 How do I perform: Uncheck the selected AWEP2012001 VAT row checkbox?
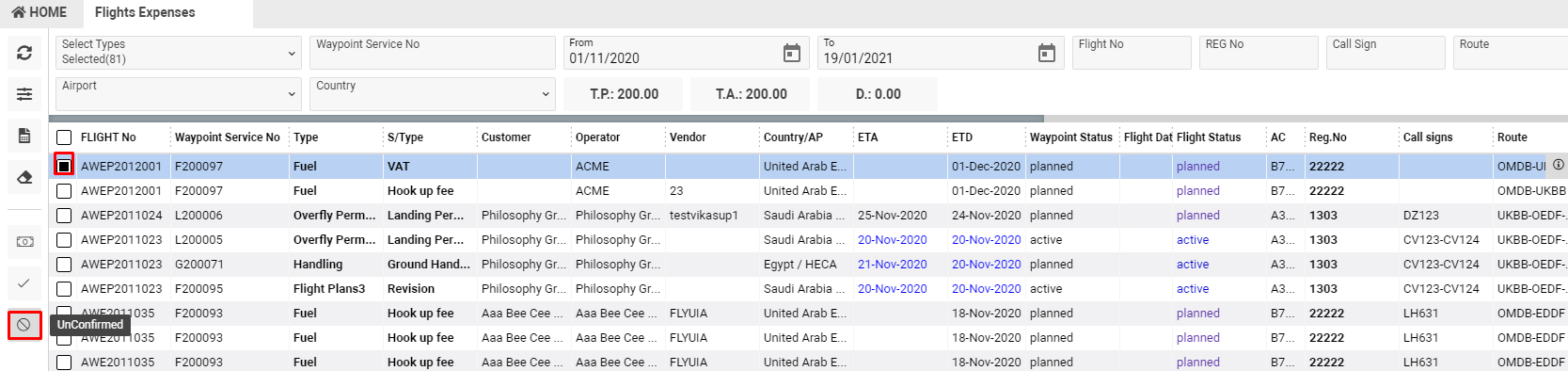(x=64, y=166)
